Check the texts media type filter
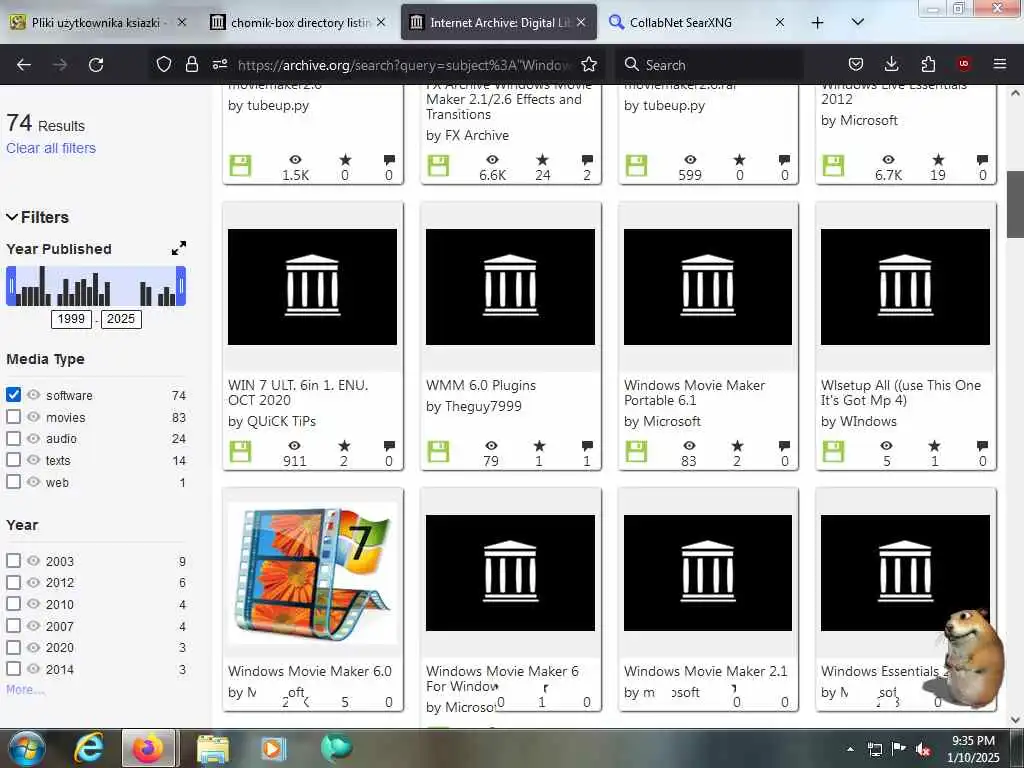Image resolution: width=1024 pixels, height=768 pixels. pos(13,460)
